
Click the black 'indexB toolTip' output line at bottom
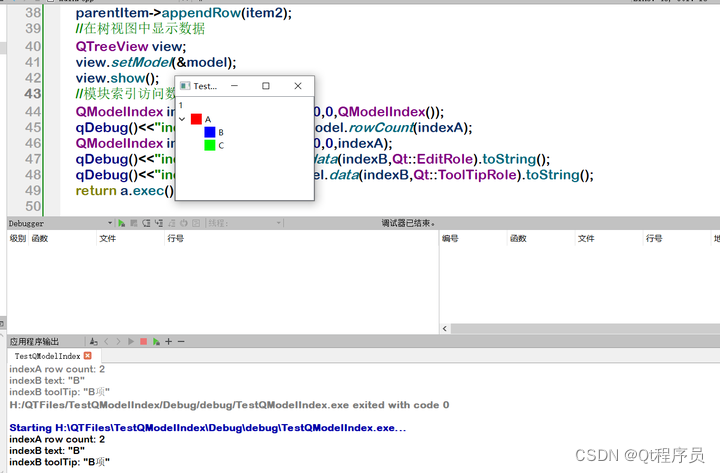59,462
